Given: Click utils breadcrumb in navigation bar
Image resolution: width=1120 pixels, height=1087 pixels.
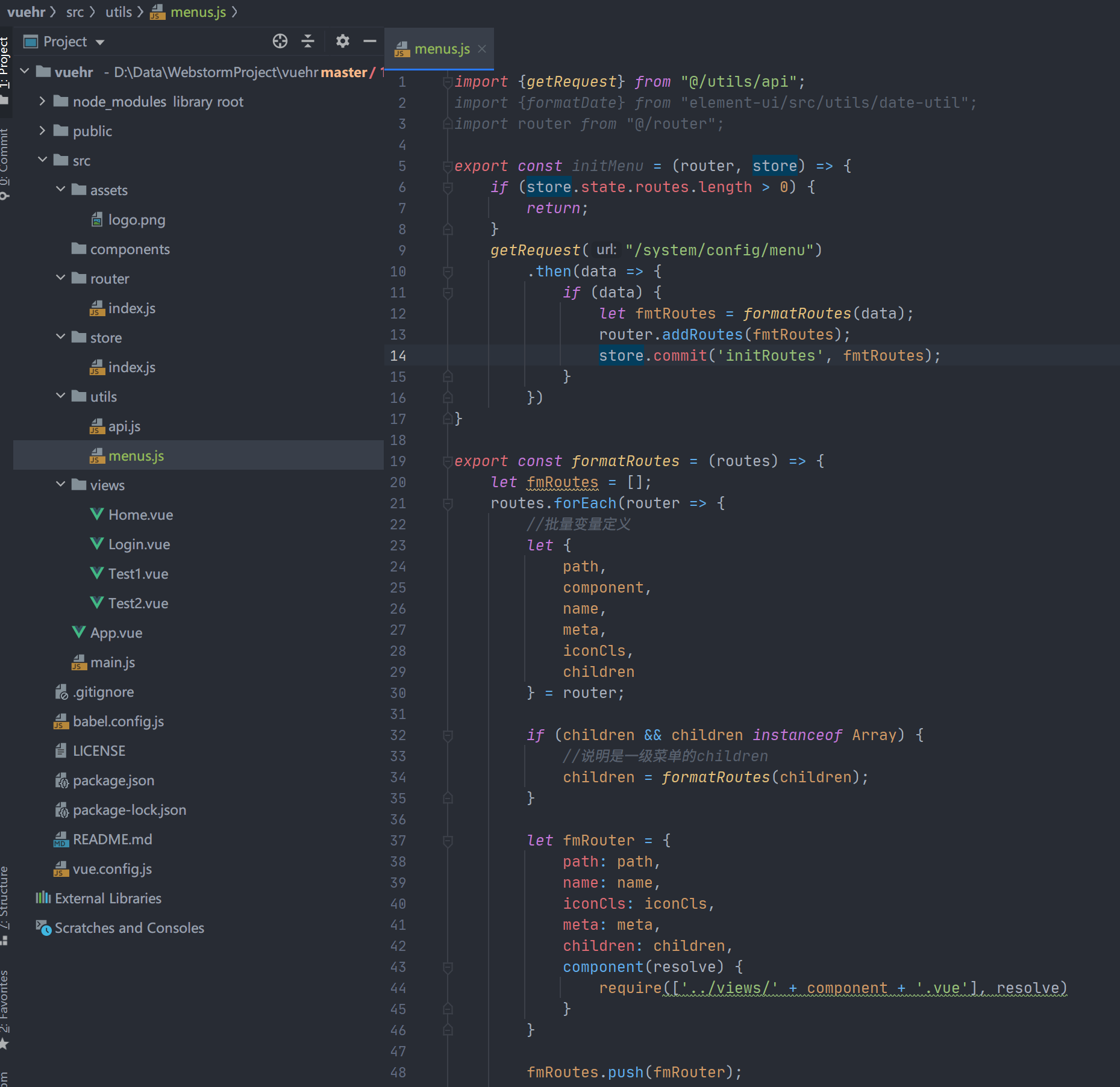Looking at the screenshot, I should coord(119,11).
